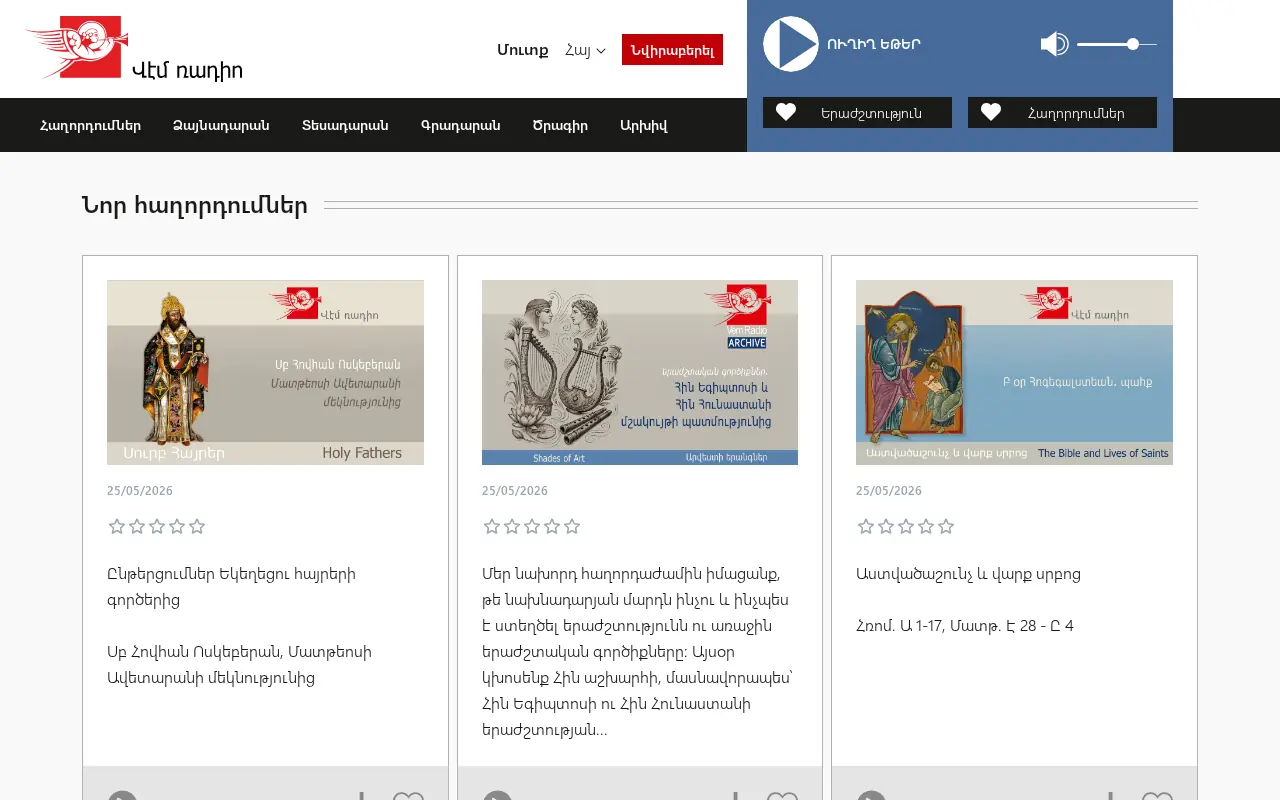
Task: Open the Ձայնադարան menu item
Action: pyautogui.click(x=221, y=125)
